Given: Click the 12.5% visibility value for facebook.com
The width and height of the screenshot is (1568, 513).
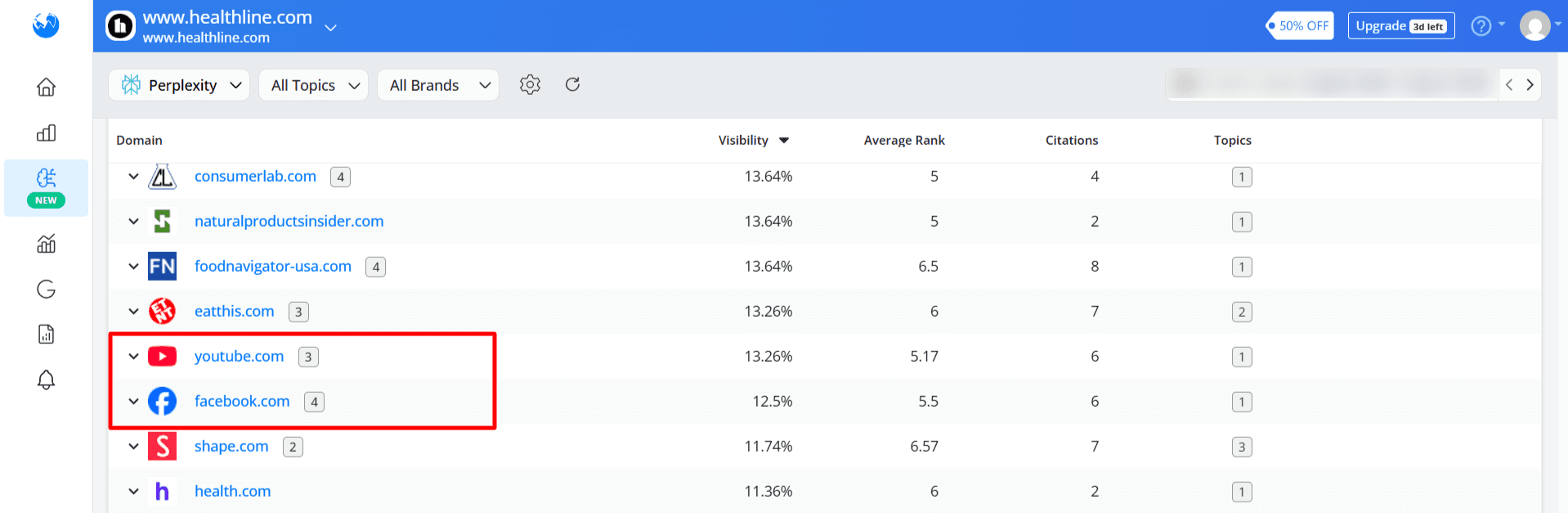Looking at the screenshot, I should (x=773, y=401).
